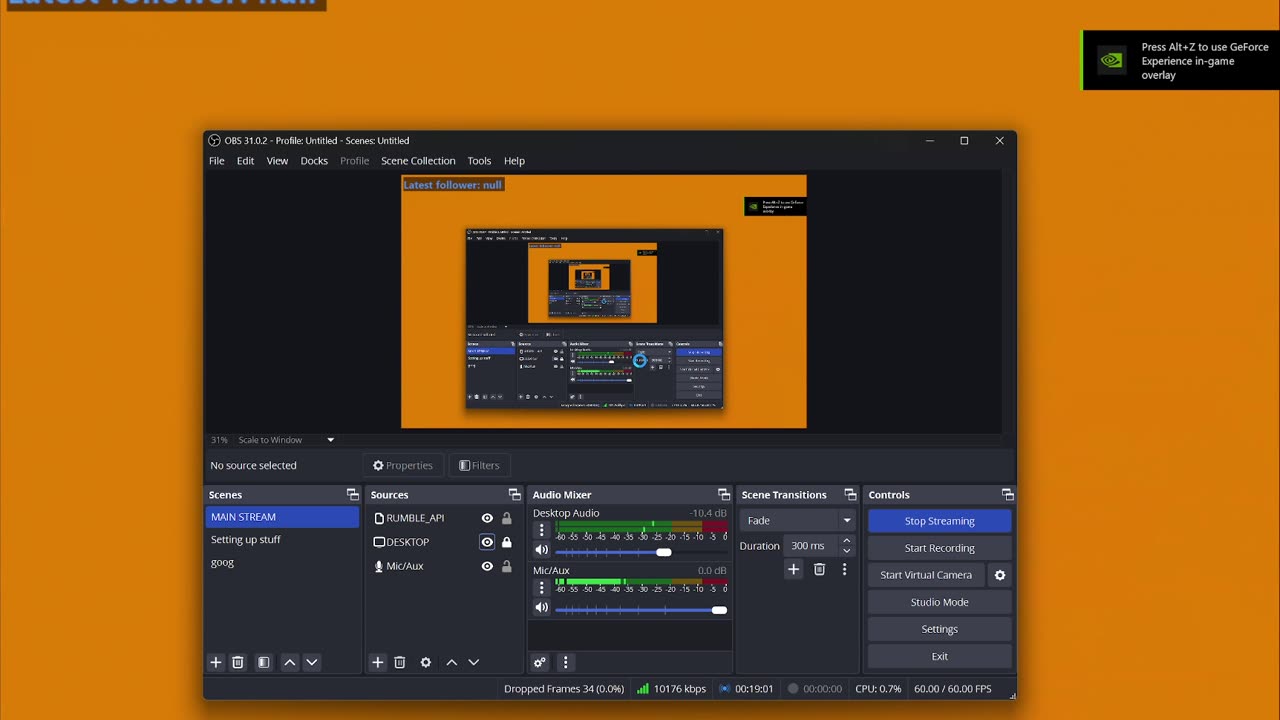Move source down arrow in Sources dock
Image resolution: width=1280 pixels, height=720 pixels.
click(474, 662)
